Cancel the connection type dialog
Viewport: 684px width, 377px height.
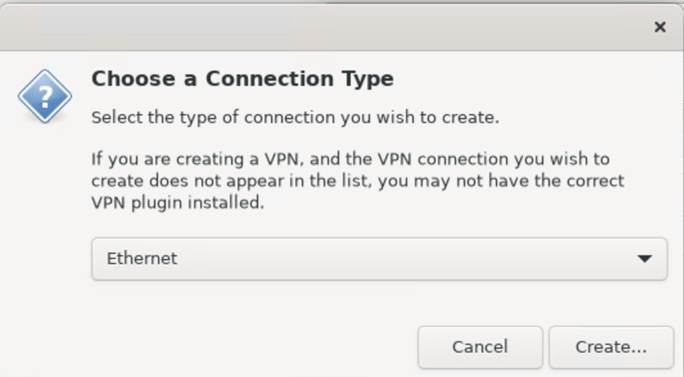coord(480,347)
